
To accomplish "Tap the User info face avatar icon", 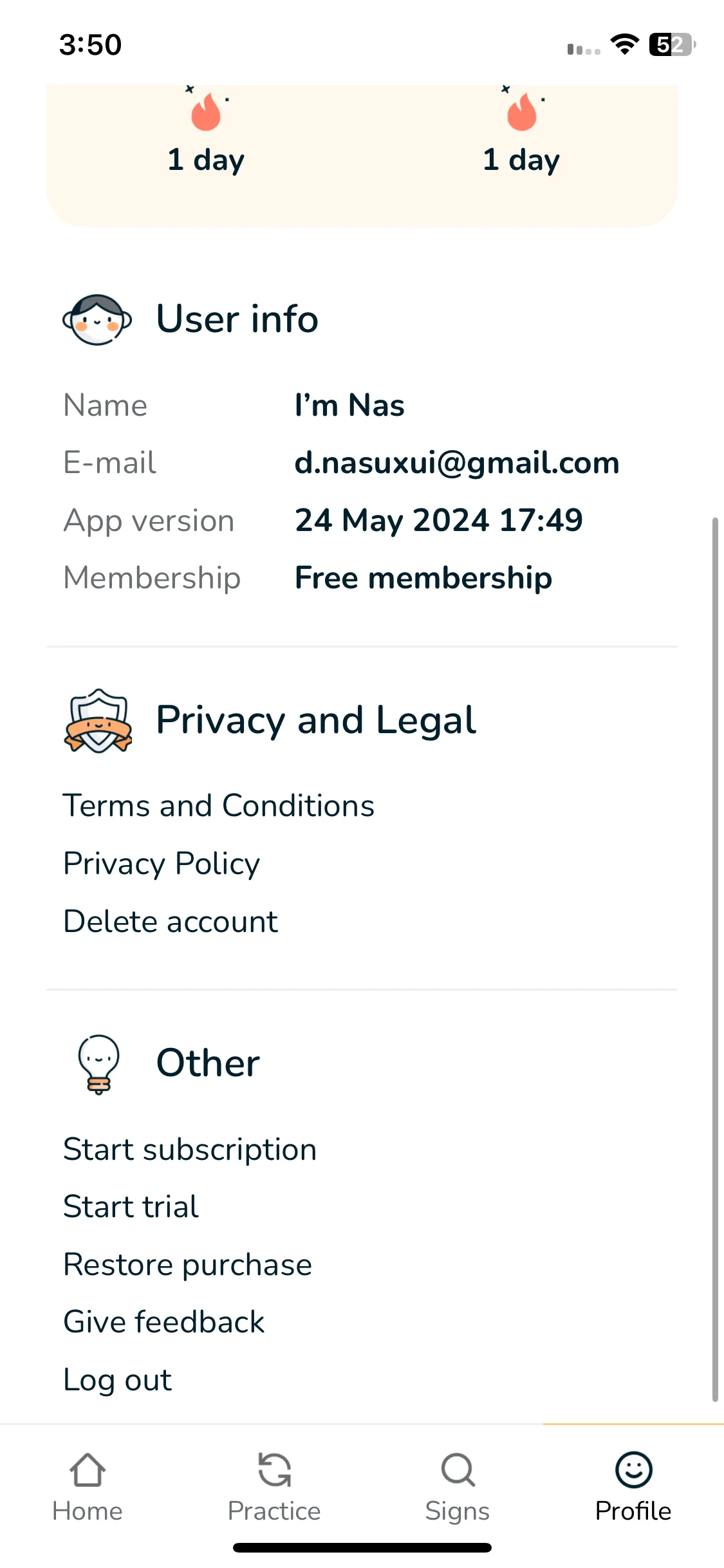I will (x=97, y=320).
